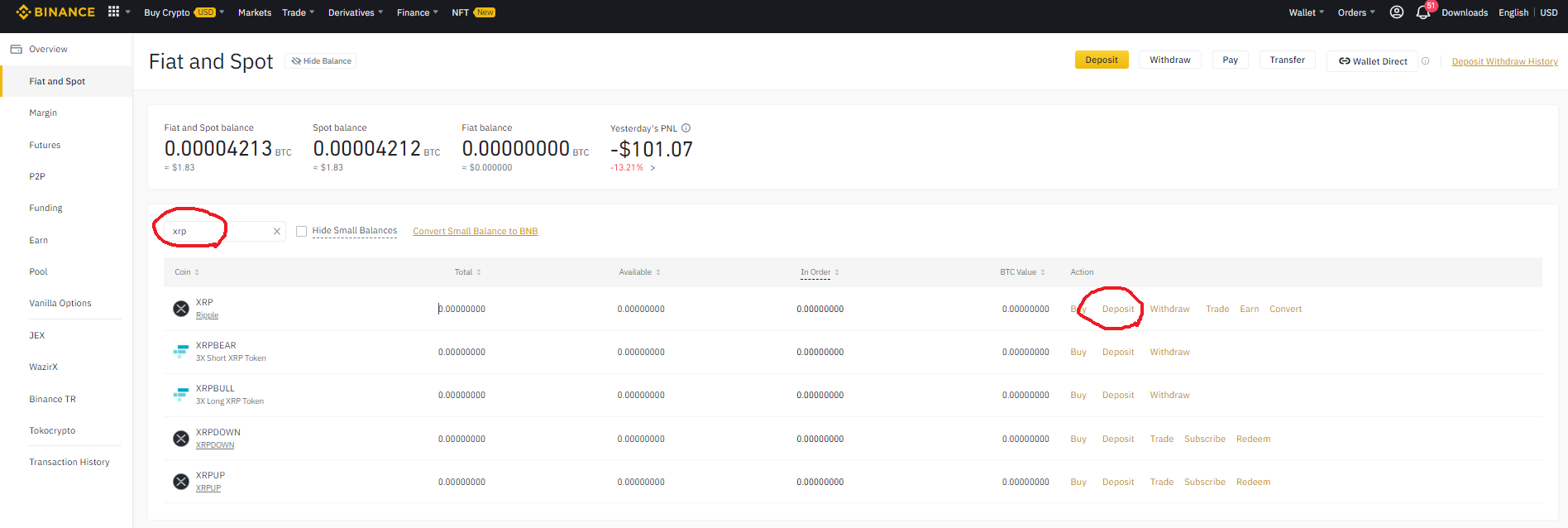Sort by Available column arrows
This screenshot has height=528, width=1568.
click(x=658, y=272)
